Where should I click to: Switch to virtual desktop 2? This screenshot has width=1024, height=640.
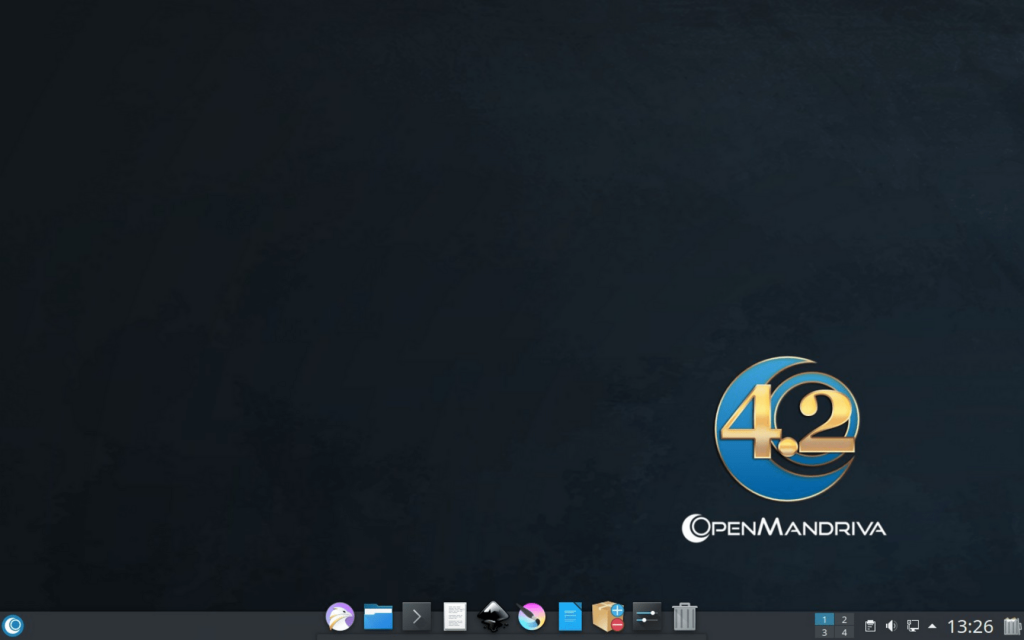[x=844, y=619]
